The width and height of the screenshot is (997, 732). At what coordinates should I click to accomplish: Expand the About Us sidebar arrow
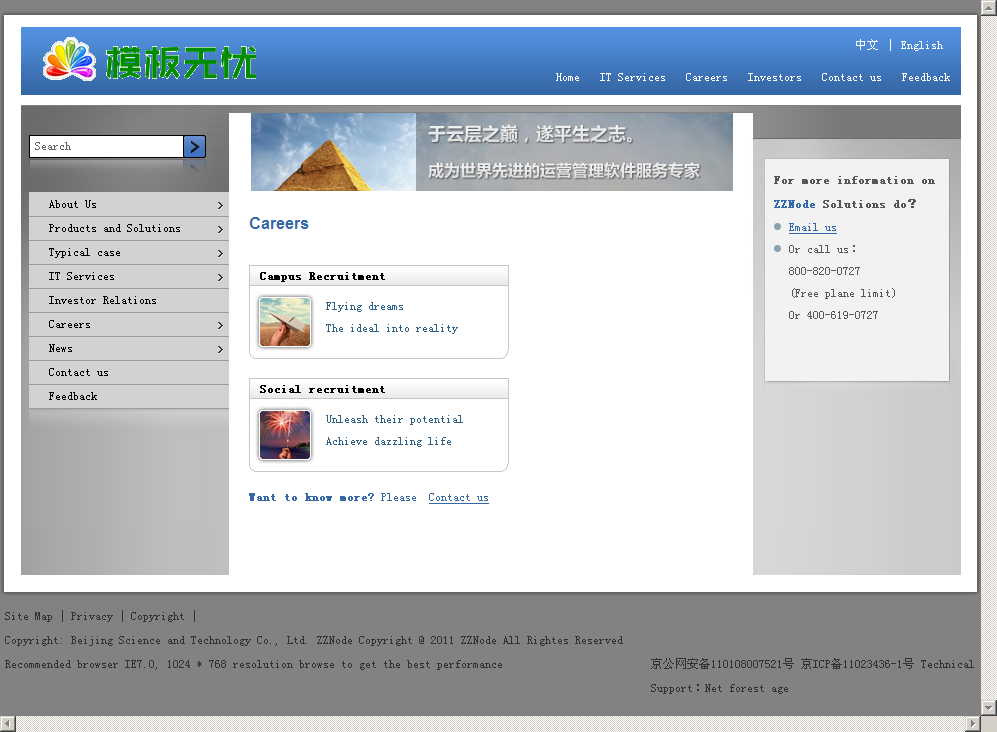(x=220, y=205)
